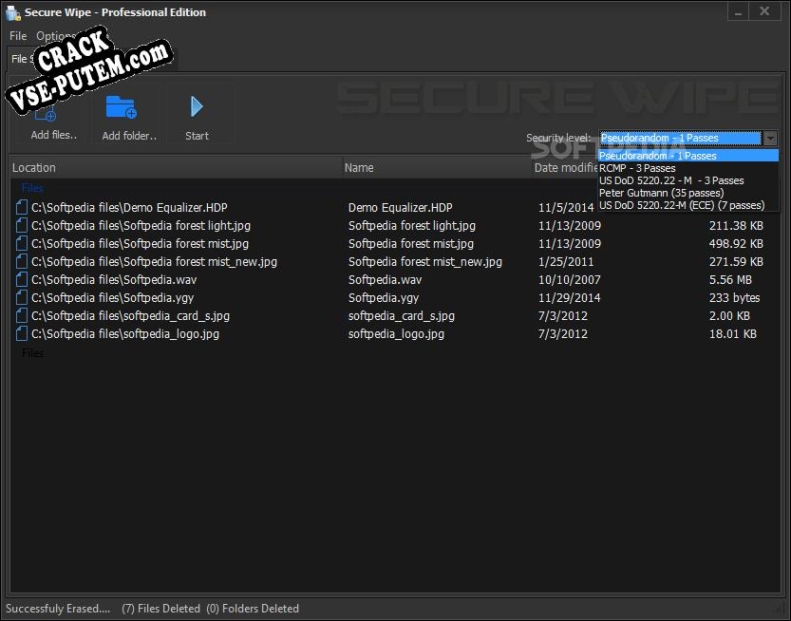This screenshot has height=621, width=791.
Task: Click (7) Files Deleted status text
Action: pos(161,608)
